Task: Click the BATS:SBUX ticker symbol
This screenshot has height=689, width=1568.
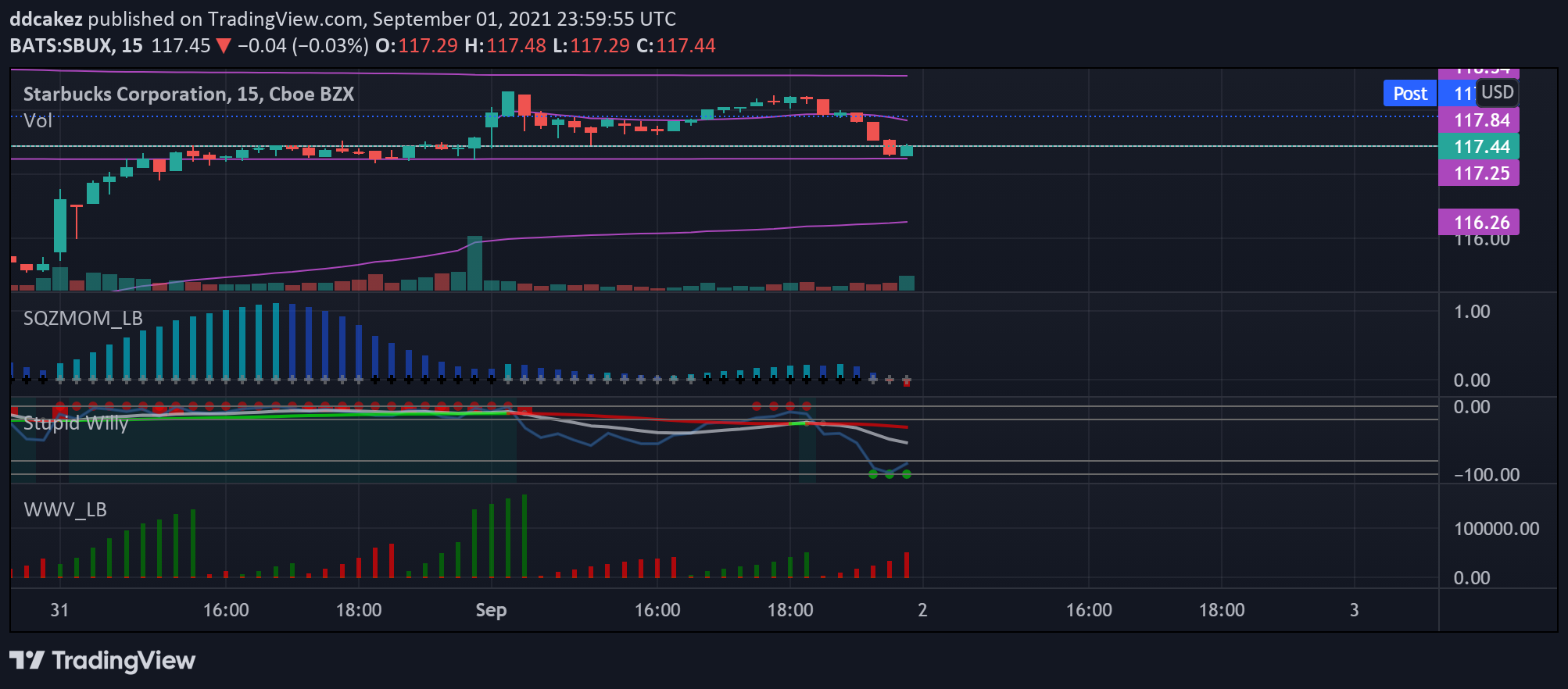Action: pos(62,45)
